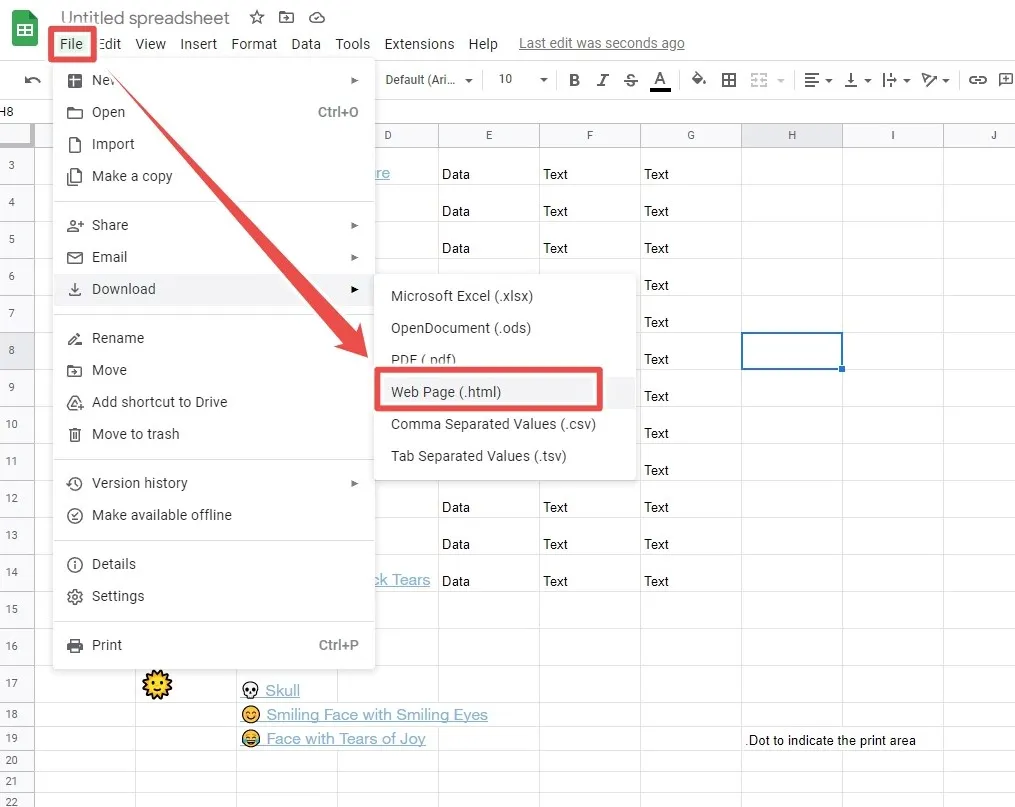
Task: Choose Import from File menu
Action: (x=214, y=144)
